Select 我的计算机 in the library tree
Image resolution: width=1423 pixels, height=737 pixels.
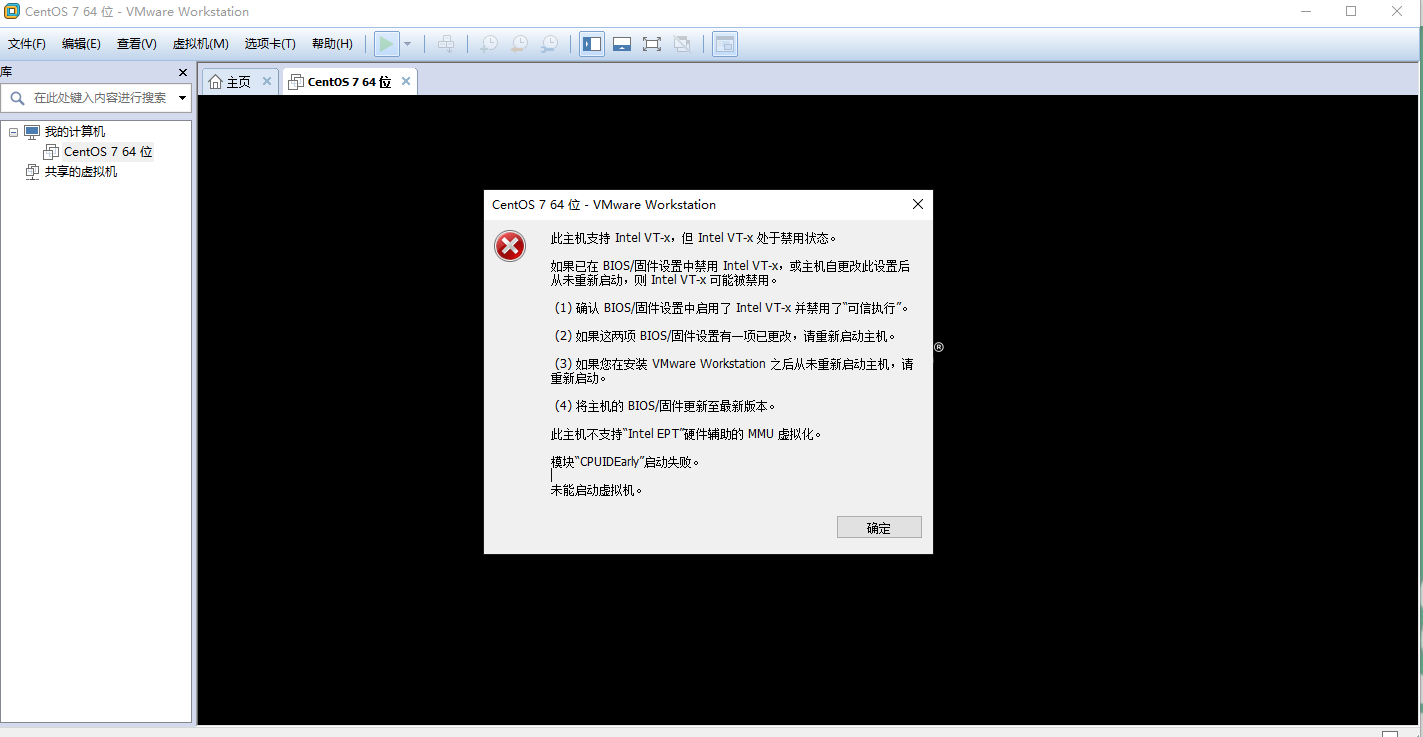pyautogui.click(x=75, y=132)
